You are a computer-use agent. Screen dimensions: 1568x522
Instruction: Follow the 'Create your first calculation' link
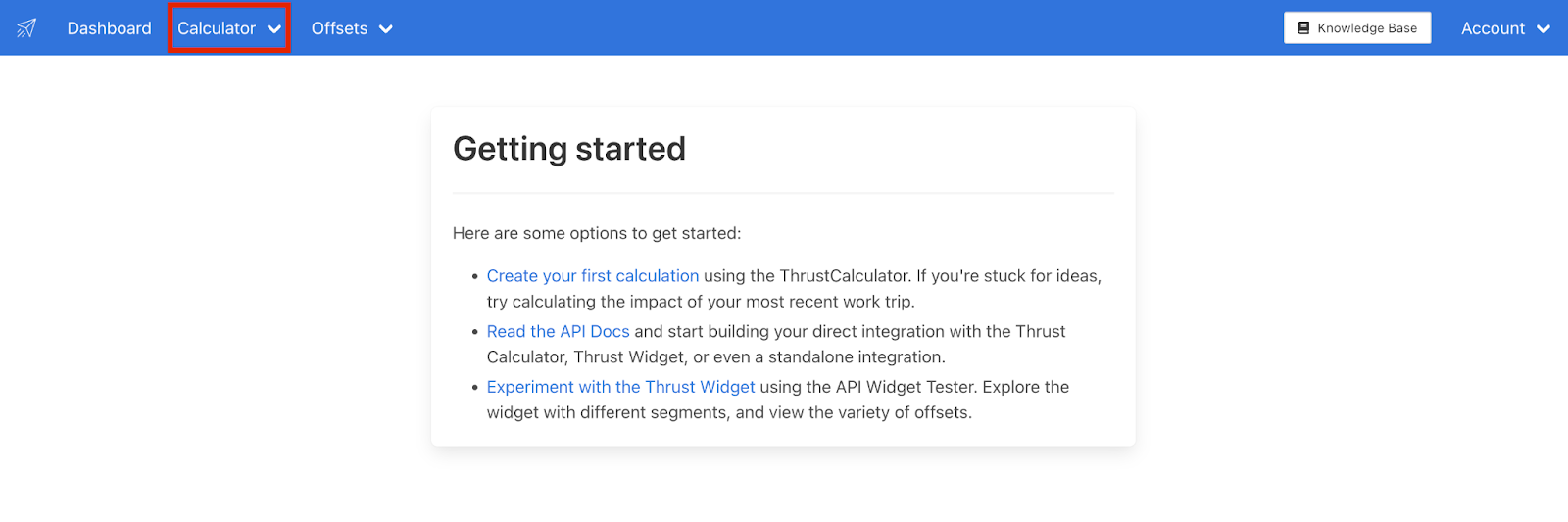click(592, 276)
